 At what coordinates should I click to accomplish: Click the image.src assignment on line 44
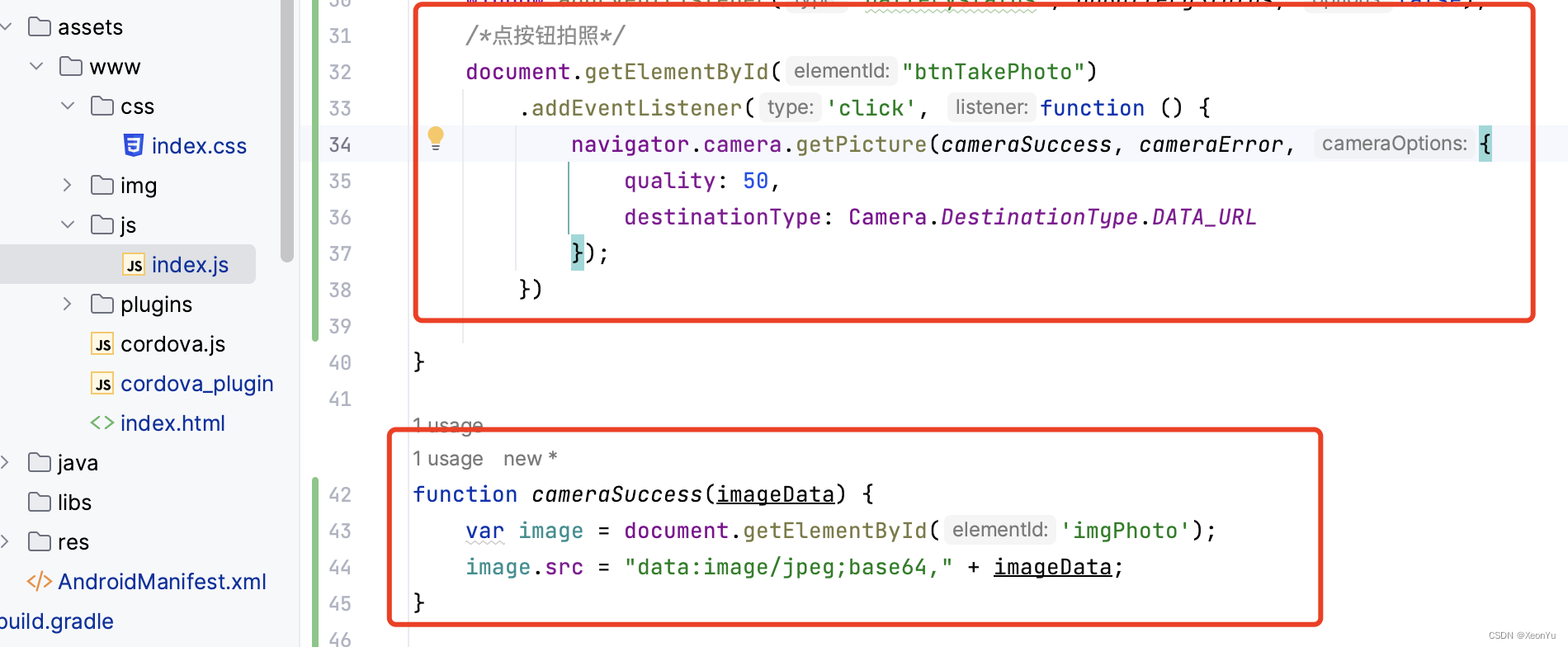pyautogui.click(x=524, y=567)
